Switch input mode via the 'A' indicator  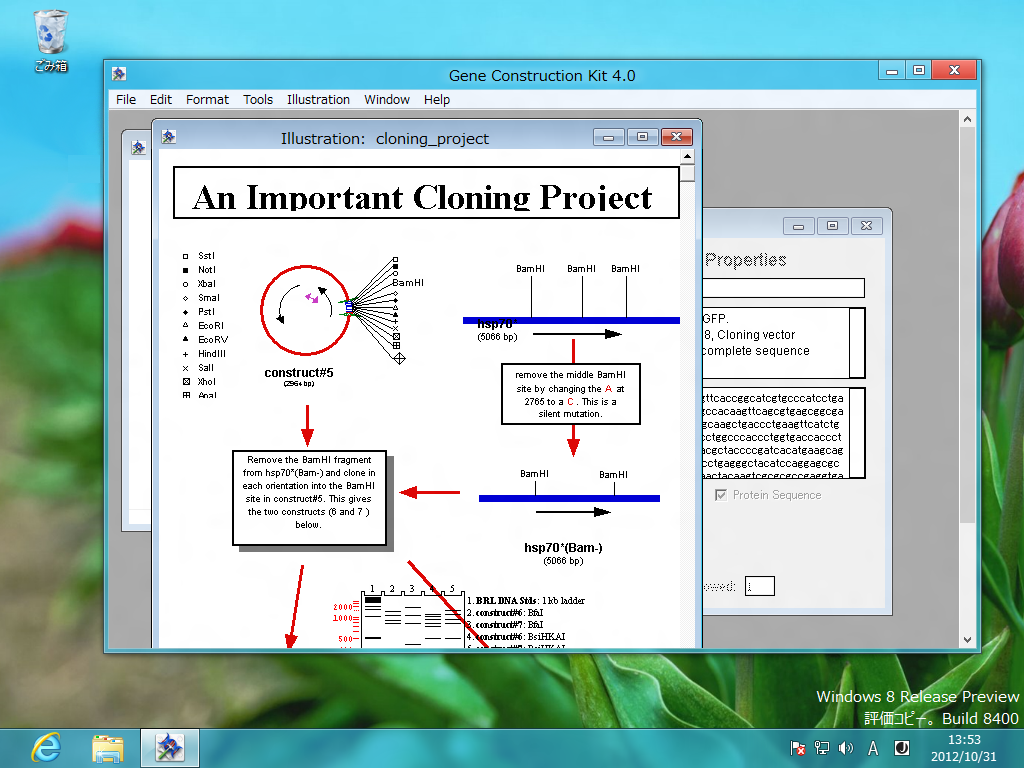click(873, 748)
